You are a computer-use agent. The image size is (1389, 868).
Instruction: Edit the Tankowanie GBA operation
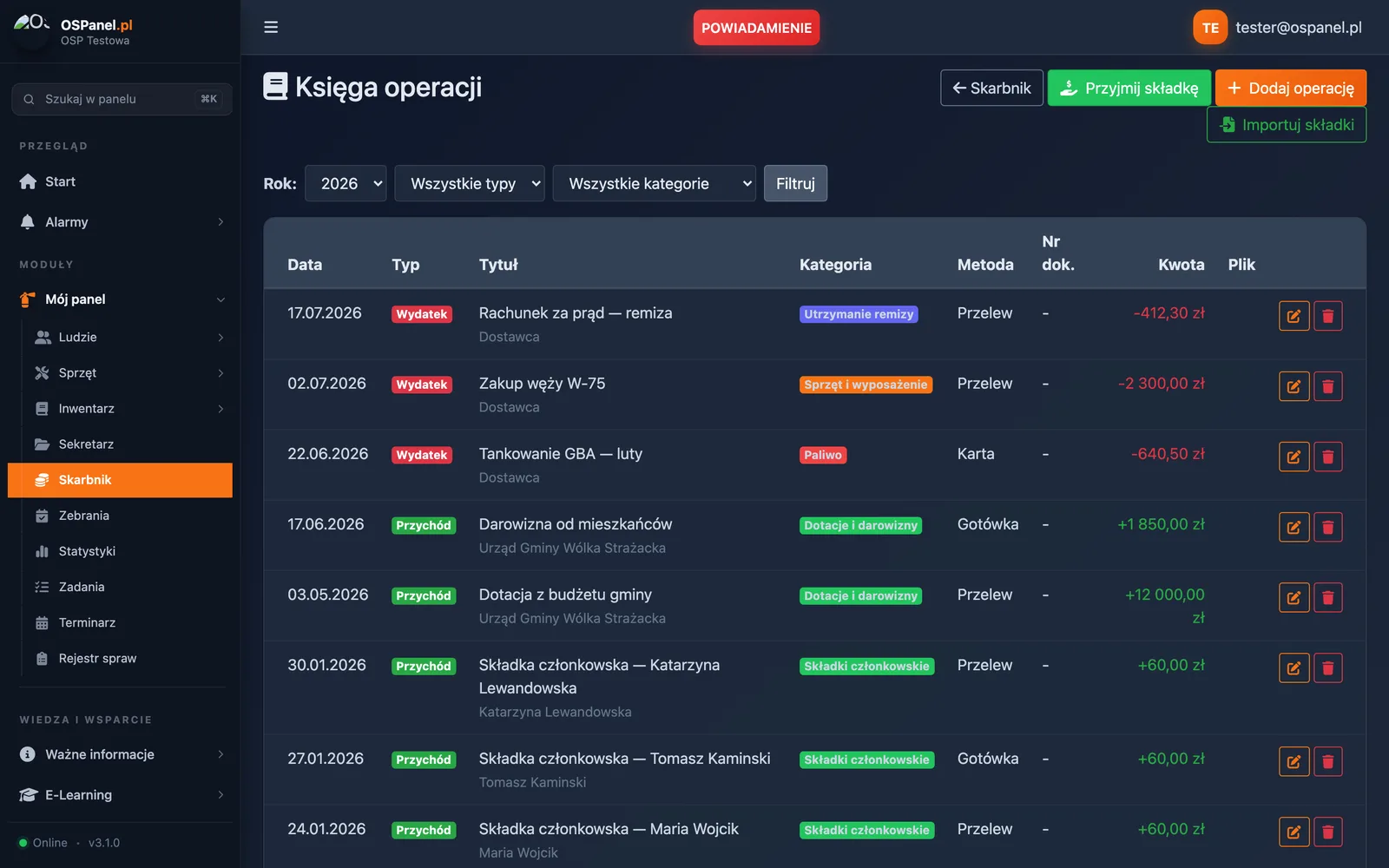(1294, 457)
